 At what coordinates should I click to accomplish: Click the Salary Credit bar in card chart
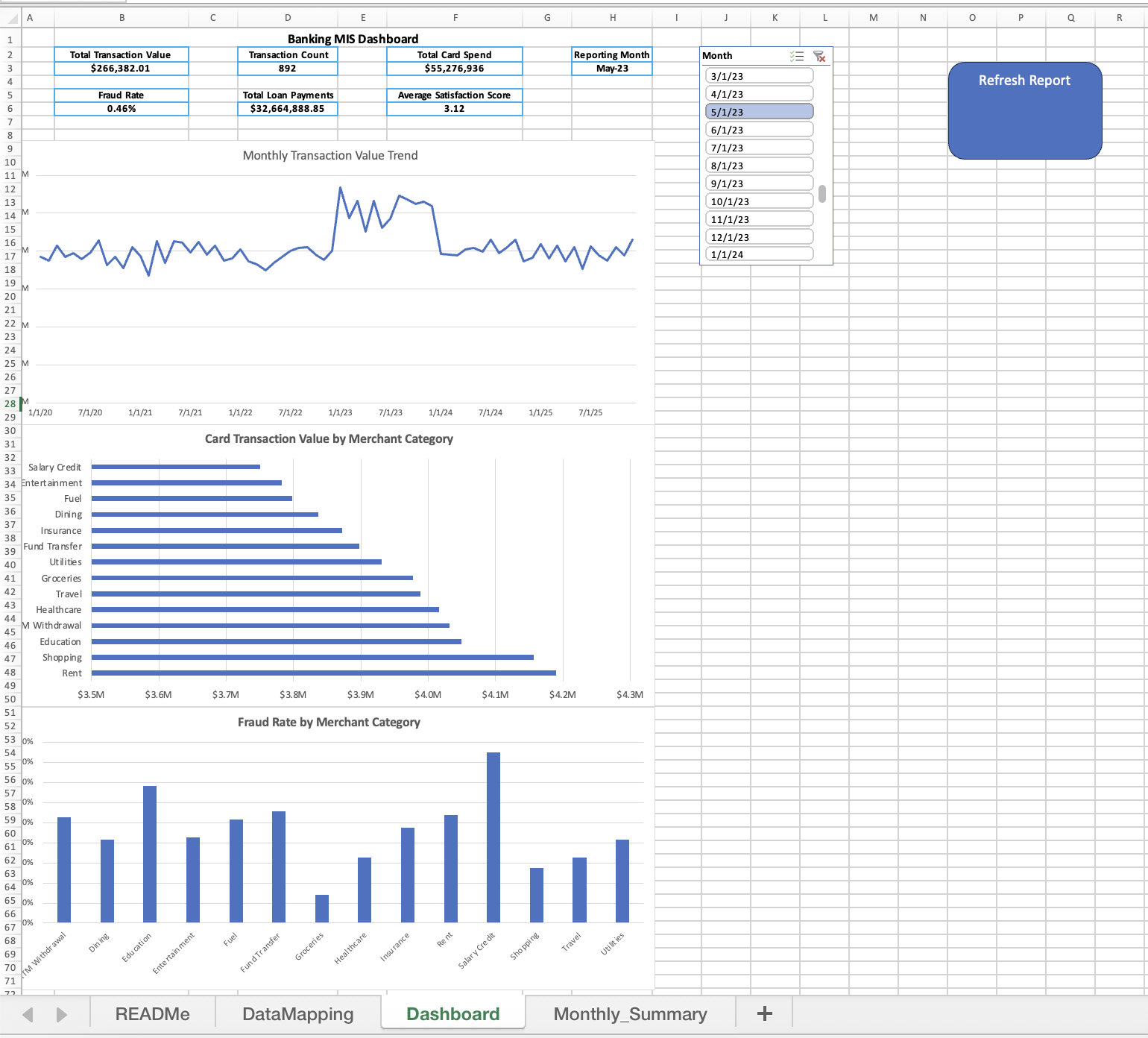pyautogui.click(x=176, y=467)
